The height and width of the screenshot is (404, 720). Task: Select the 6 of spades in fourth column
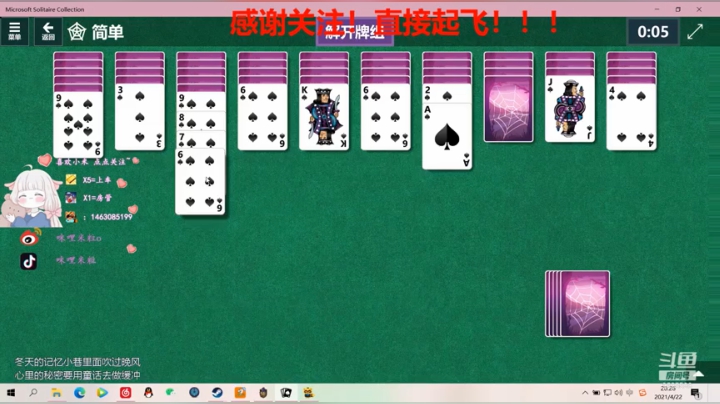263,117
